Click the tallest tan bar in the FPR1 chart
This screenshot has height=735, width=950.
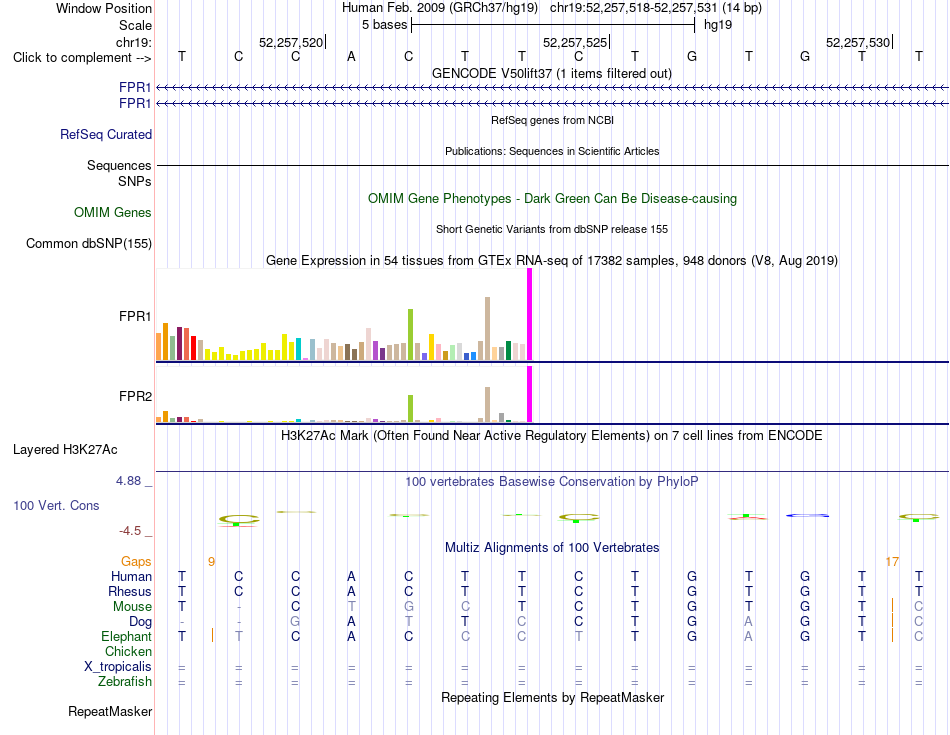point(487,328)
